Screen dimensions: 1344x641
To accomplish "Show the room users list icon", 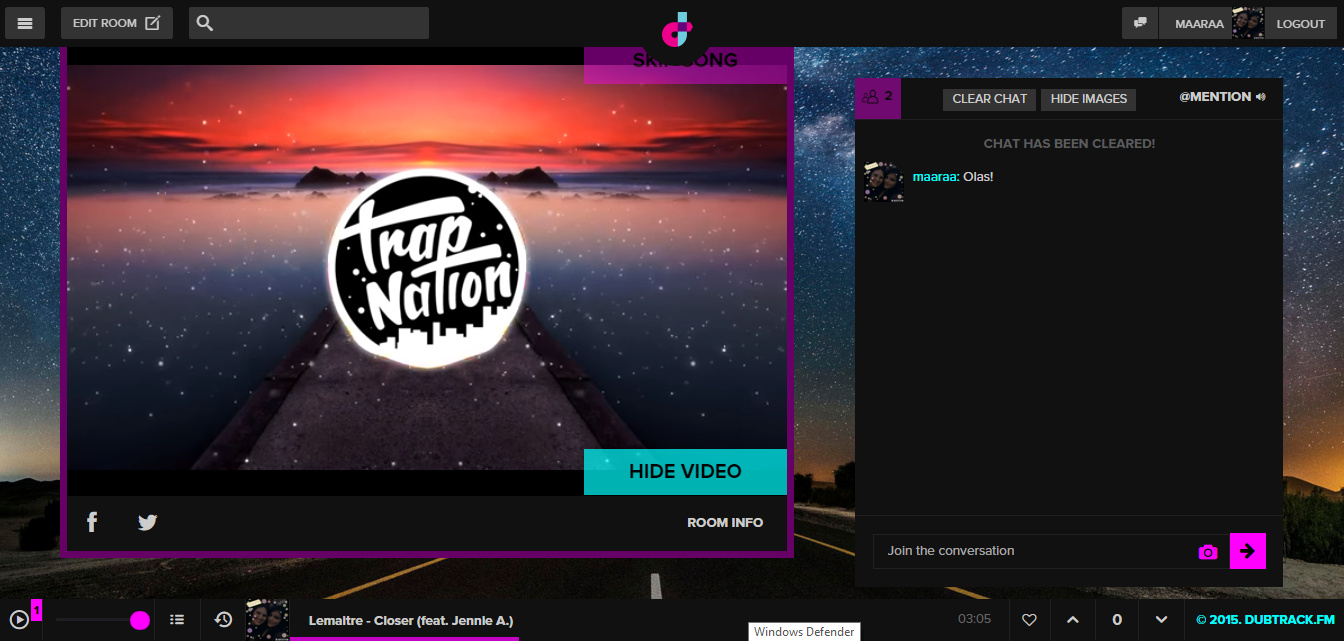I will (878, 98).
